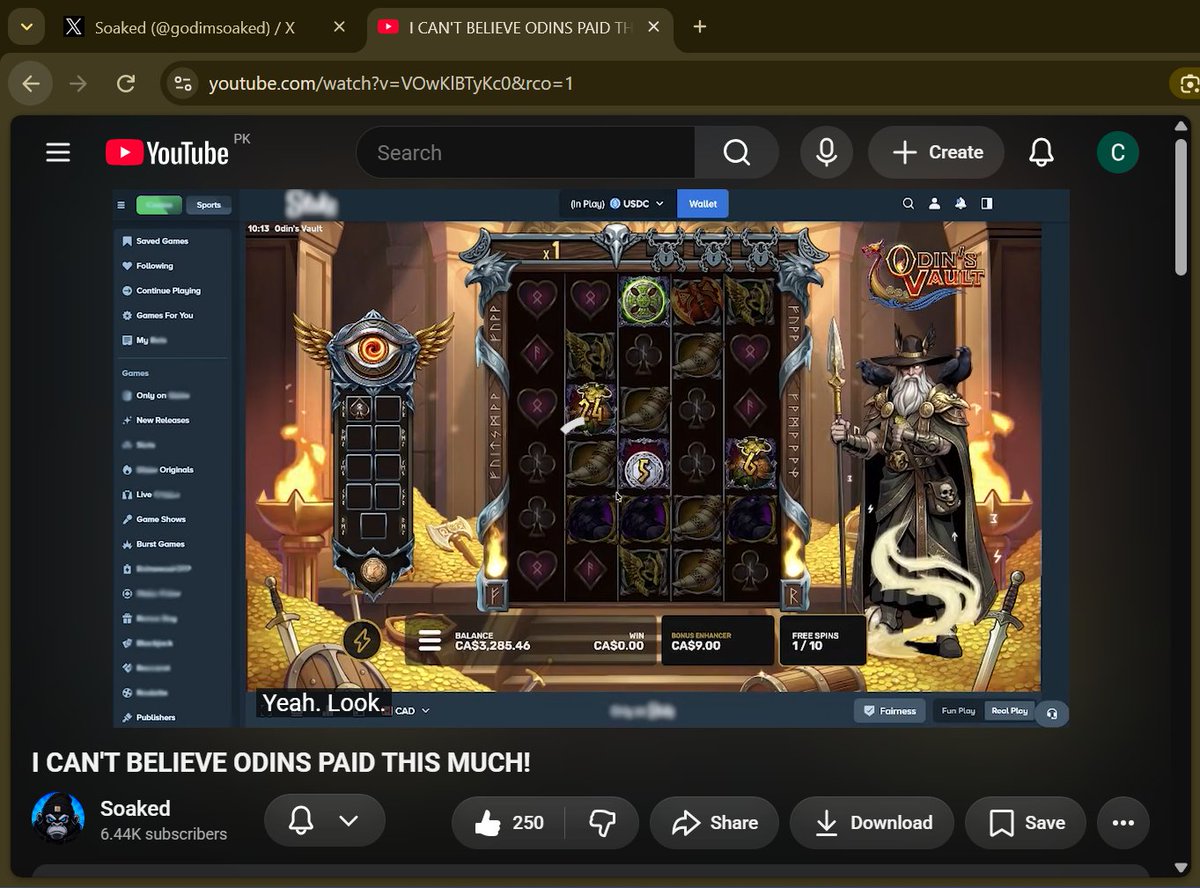Click the Free Spins 1/10 counter
This screenshot has width=1200, height=888.
(x=822, y=640)
